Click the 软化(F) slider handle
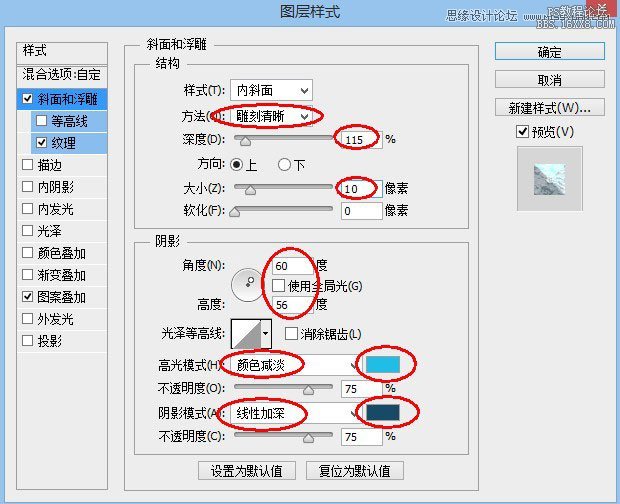Screen dimensions: 620x504 [234, 212]
